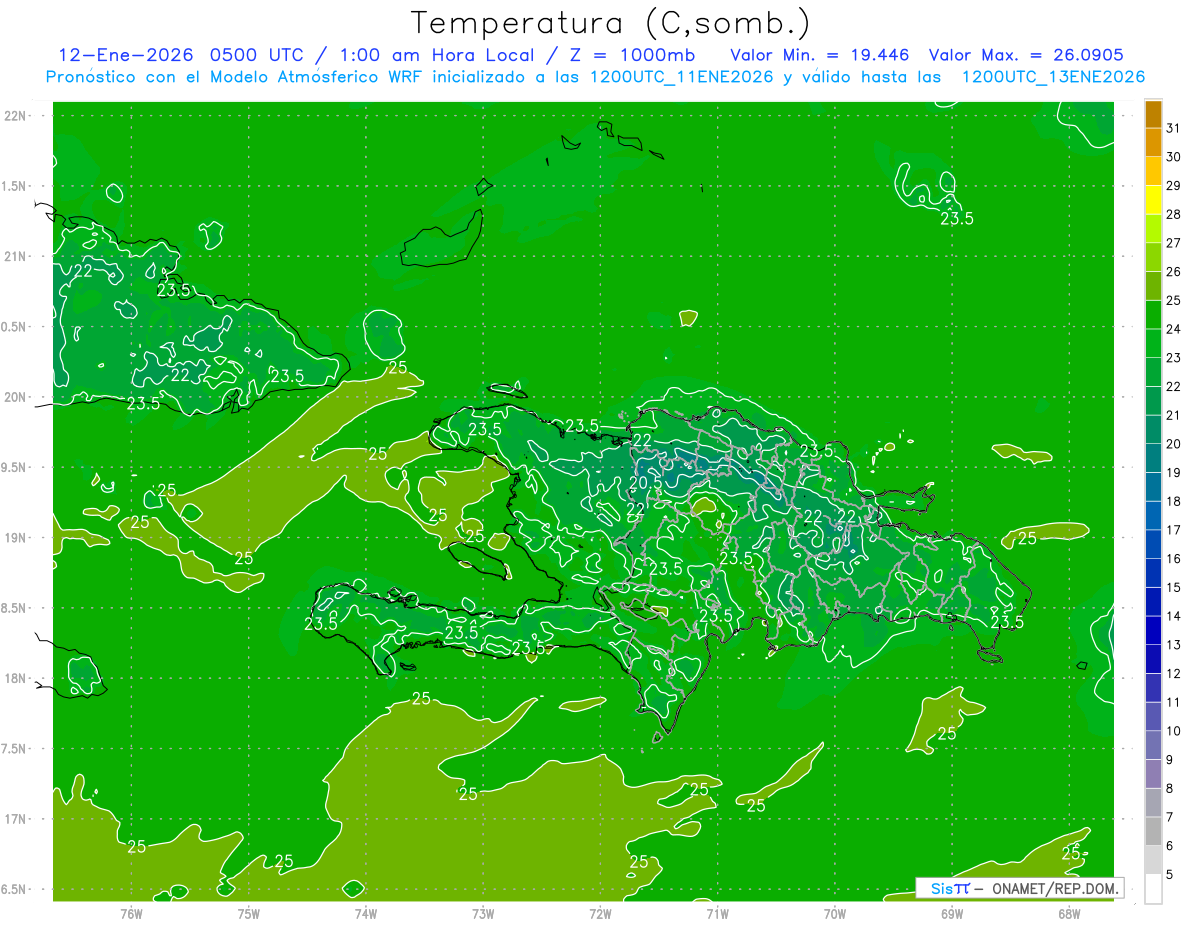Image resolution: width=1200 pixels, height=927 pixels.
Task: Pick the yellow swatch between 28 and 29
Action: (x=1153, y=200)
